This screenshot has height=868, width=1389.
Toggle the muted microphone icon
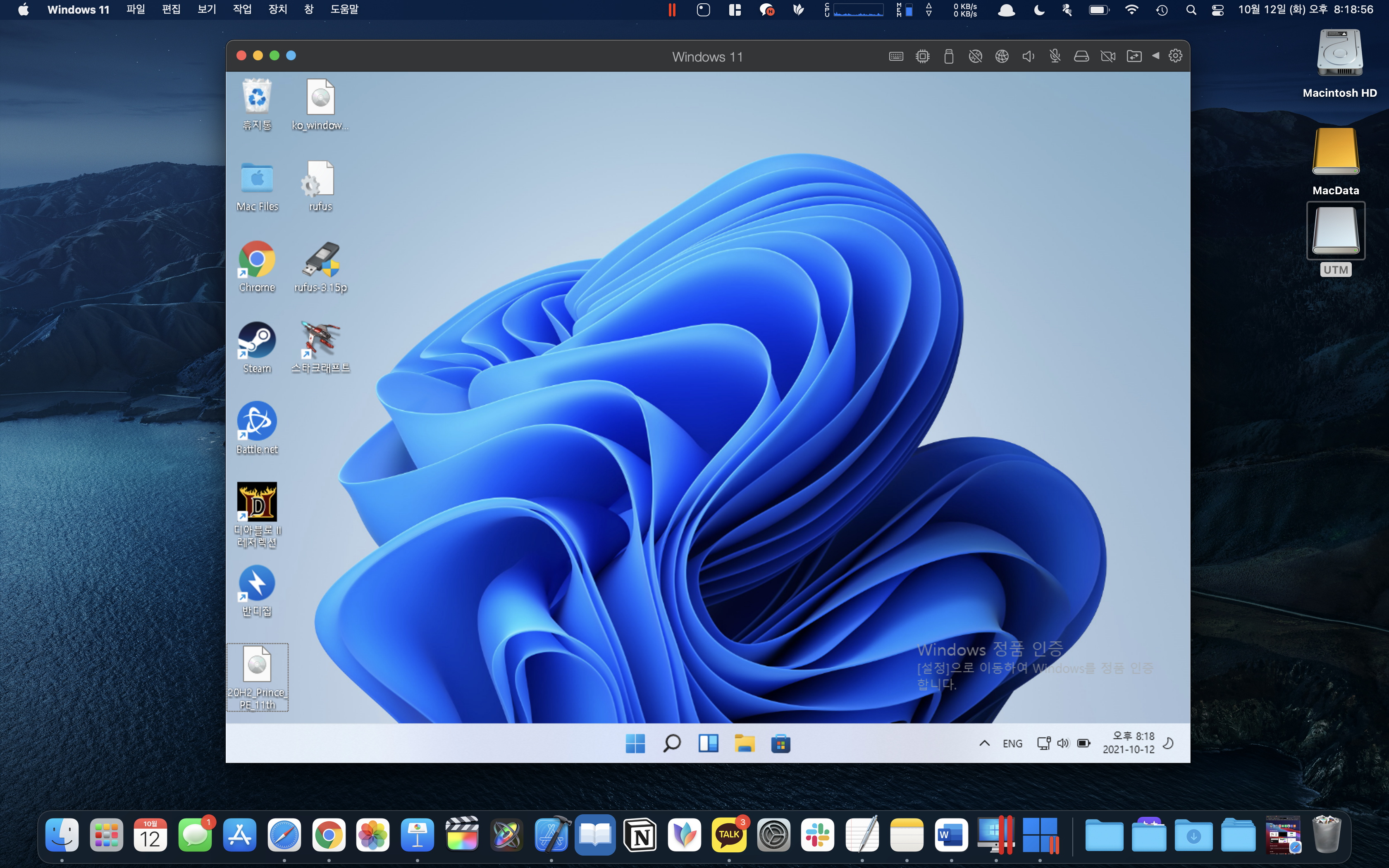[x=1055, y=56]
